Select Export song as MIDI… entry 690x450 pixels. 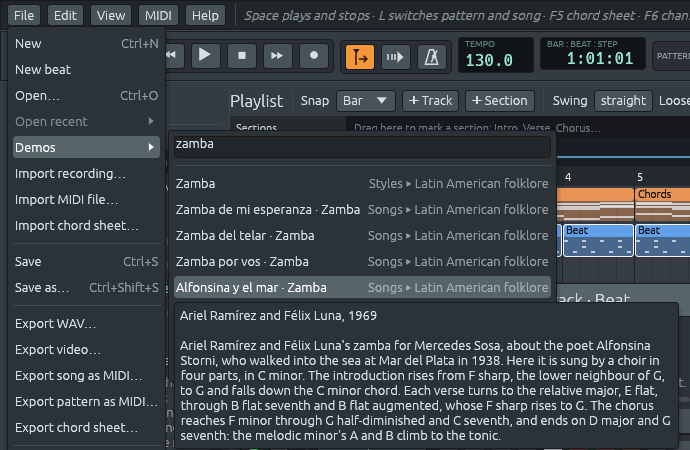tap(86, 375)
